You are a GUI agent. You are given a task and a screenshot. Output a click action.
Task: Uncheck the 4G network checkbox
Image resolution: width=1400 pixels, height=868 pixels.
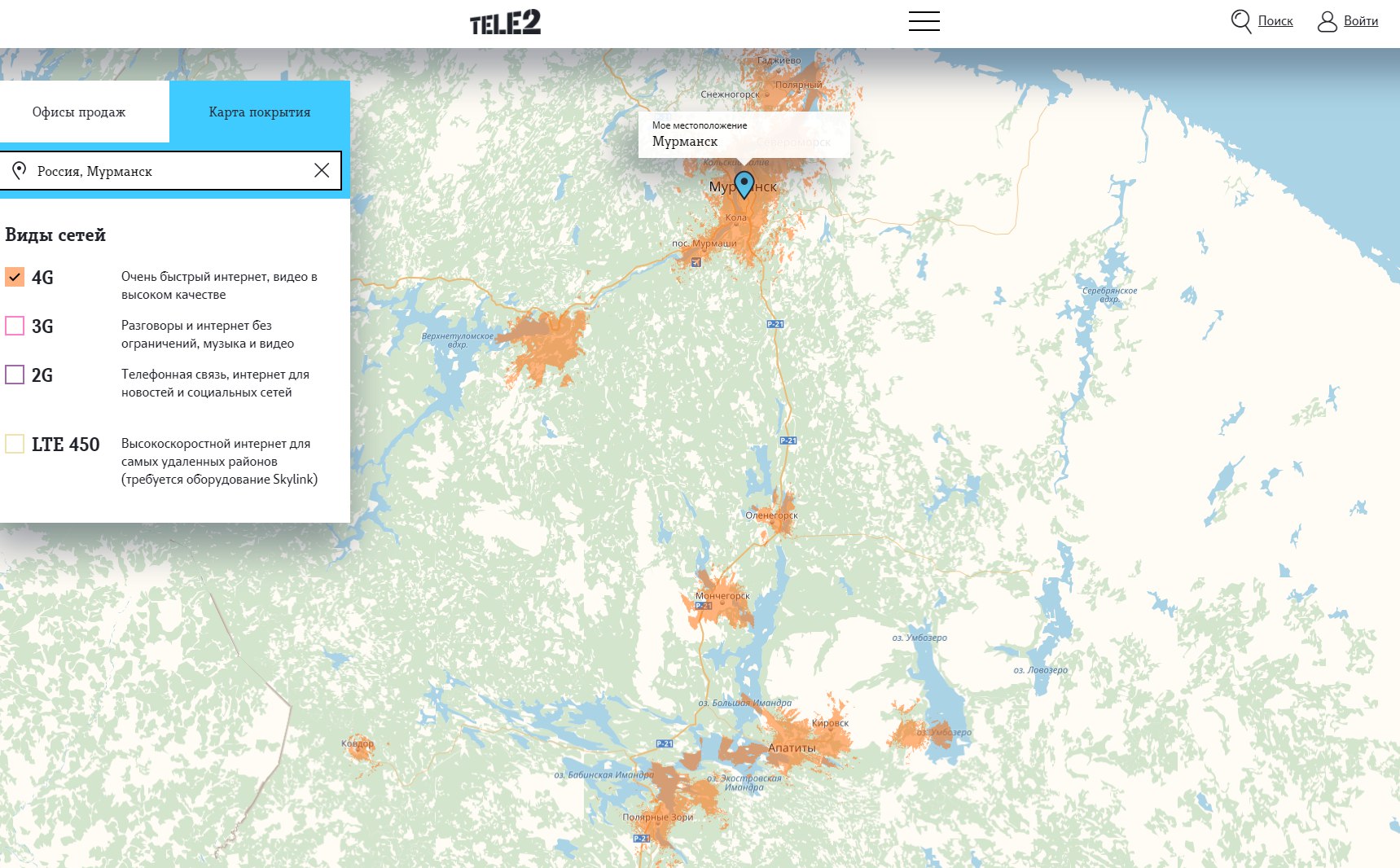[15, 277]
